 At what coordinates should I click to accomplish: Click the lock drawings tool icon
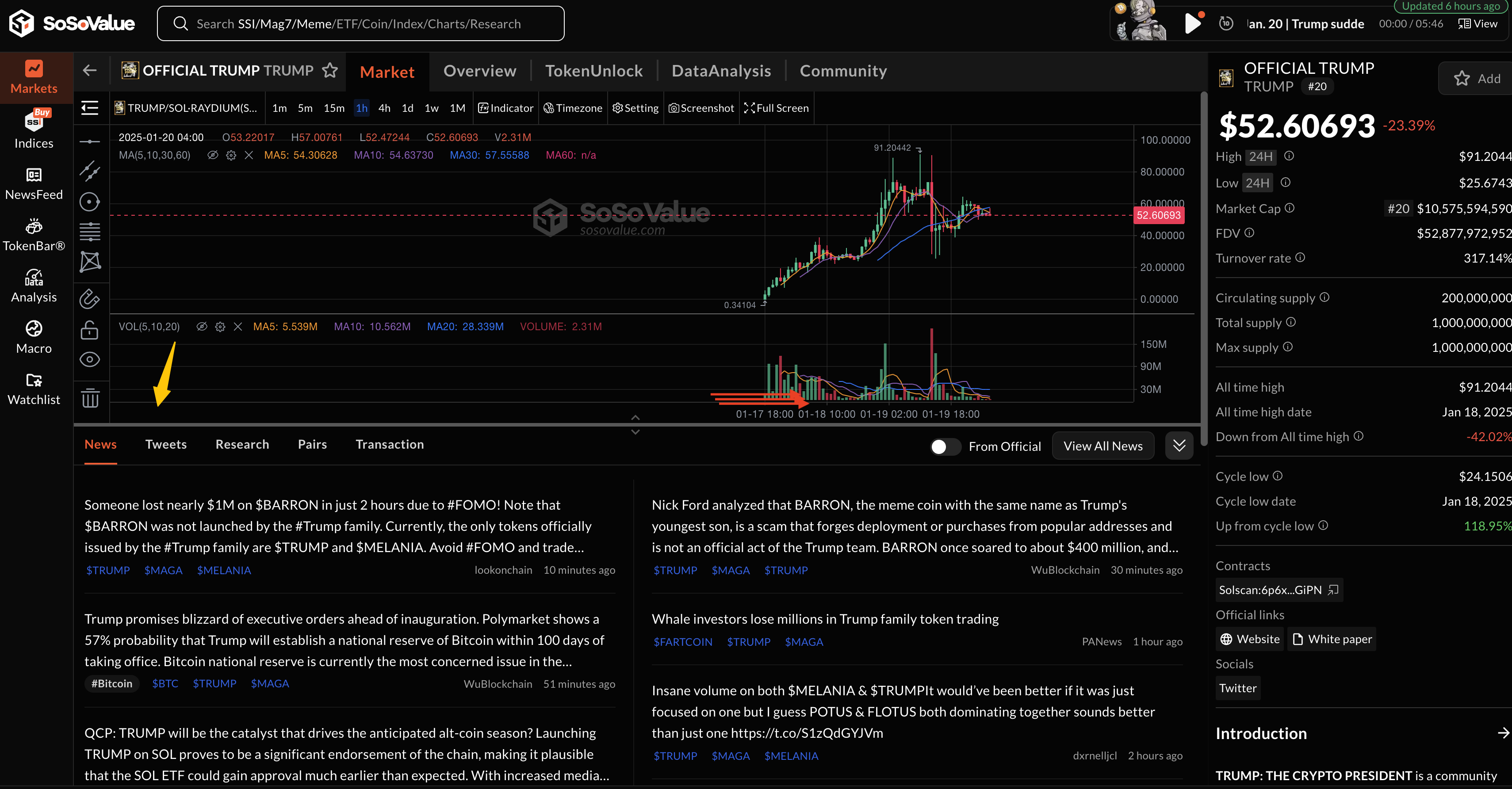coord(90,330)
